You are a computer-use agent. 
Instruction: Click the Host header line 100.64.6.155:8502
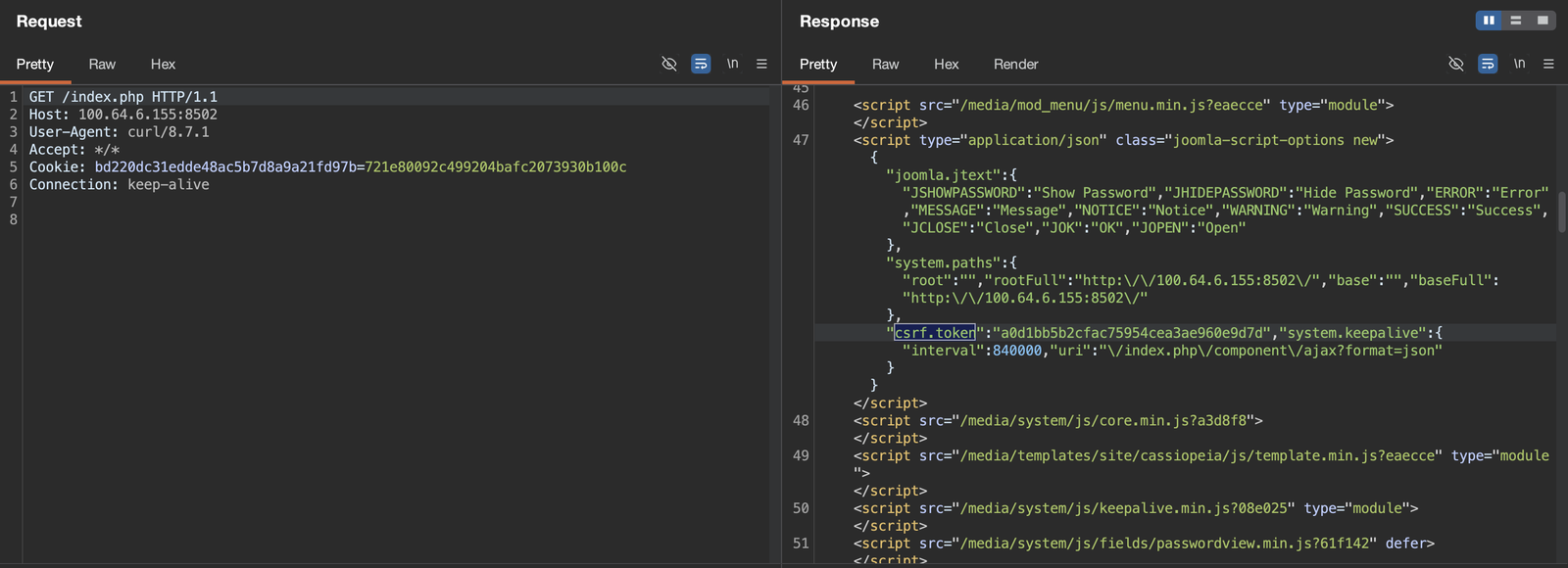(123, 115)
